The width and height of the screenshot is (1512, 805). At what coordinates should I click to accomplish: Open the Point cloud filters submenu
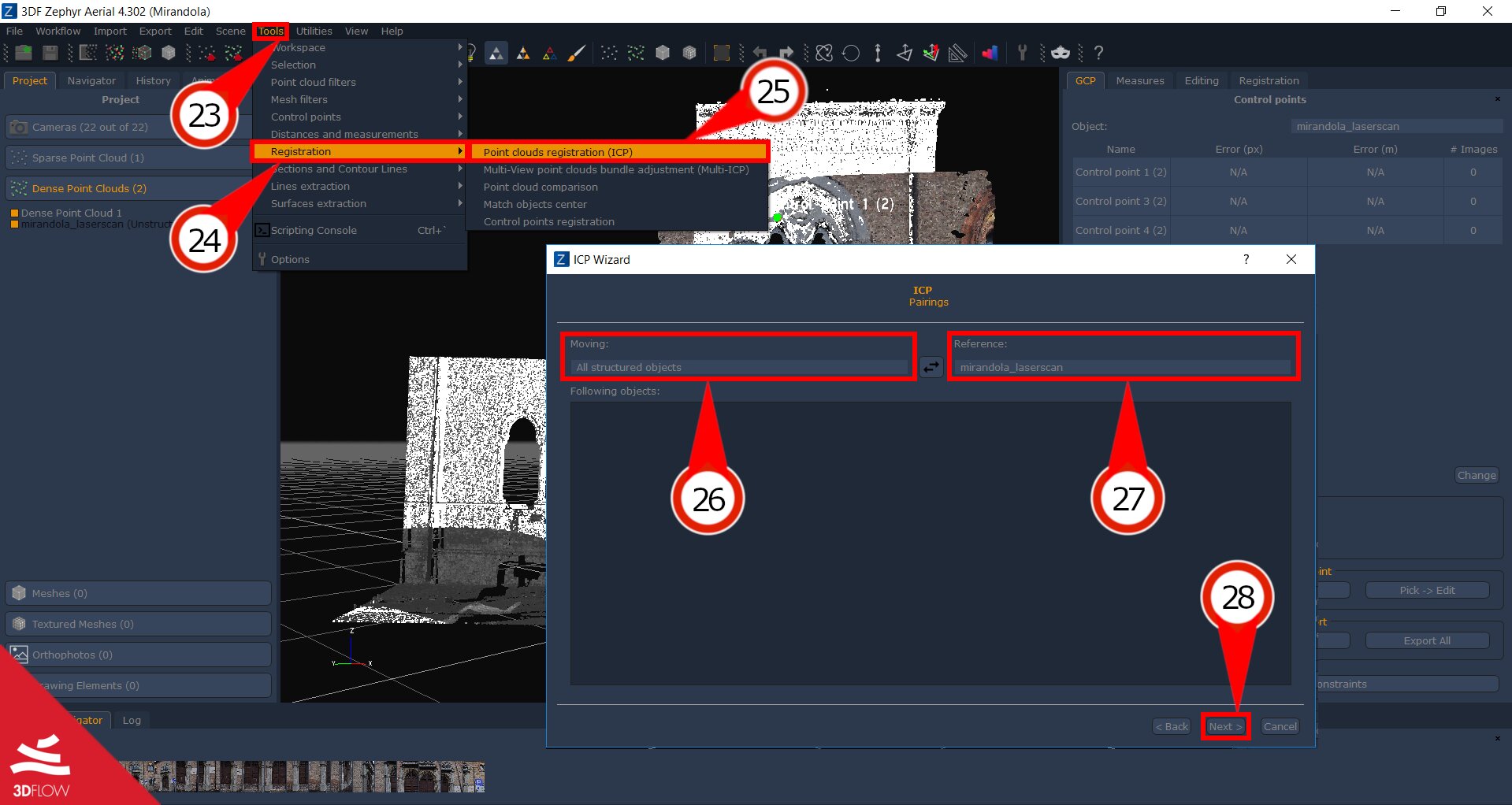(x=359, y=82)
